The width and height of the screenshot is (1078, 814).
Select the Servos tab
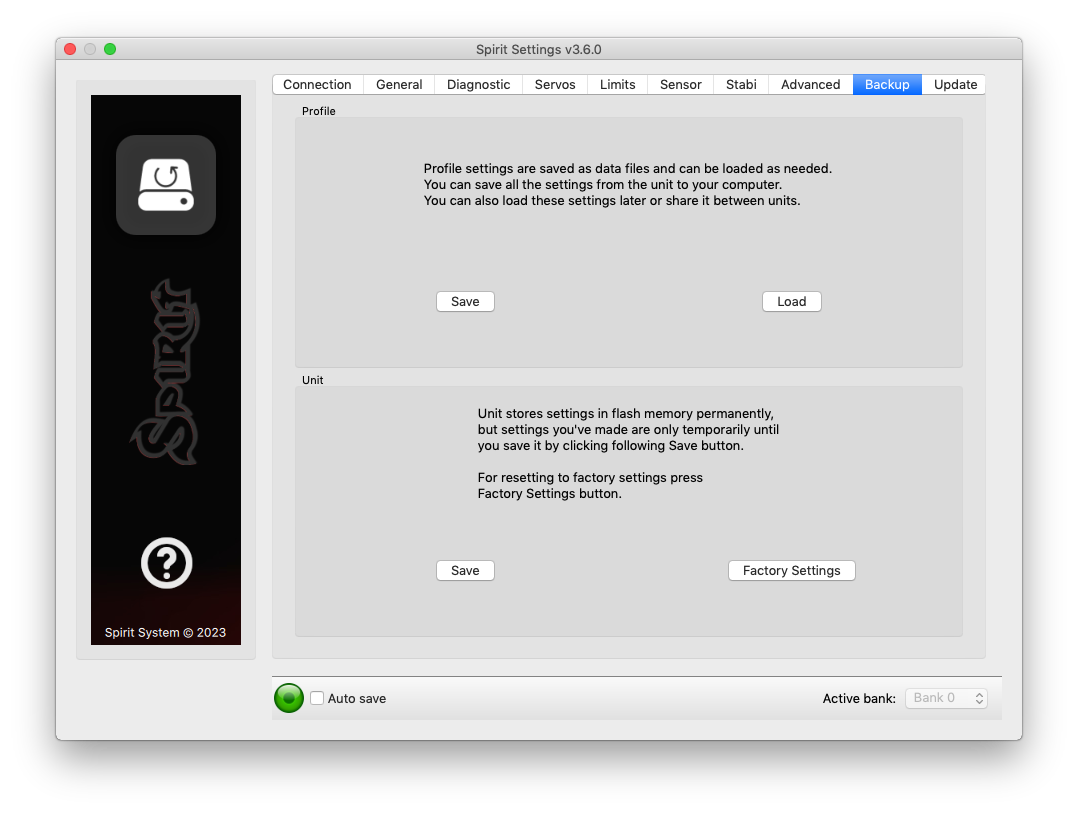pos(555,85)
